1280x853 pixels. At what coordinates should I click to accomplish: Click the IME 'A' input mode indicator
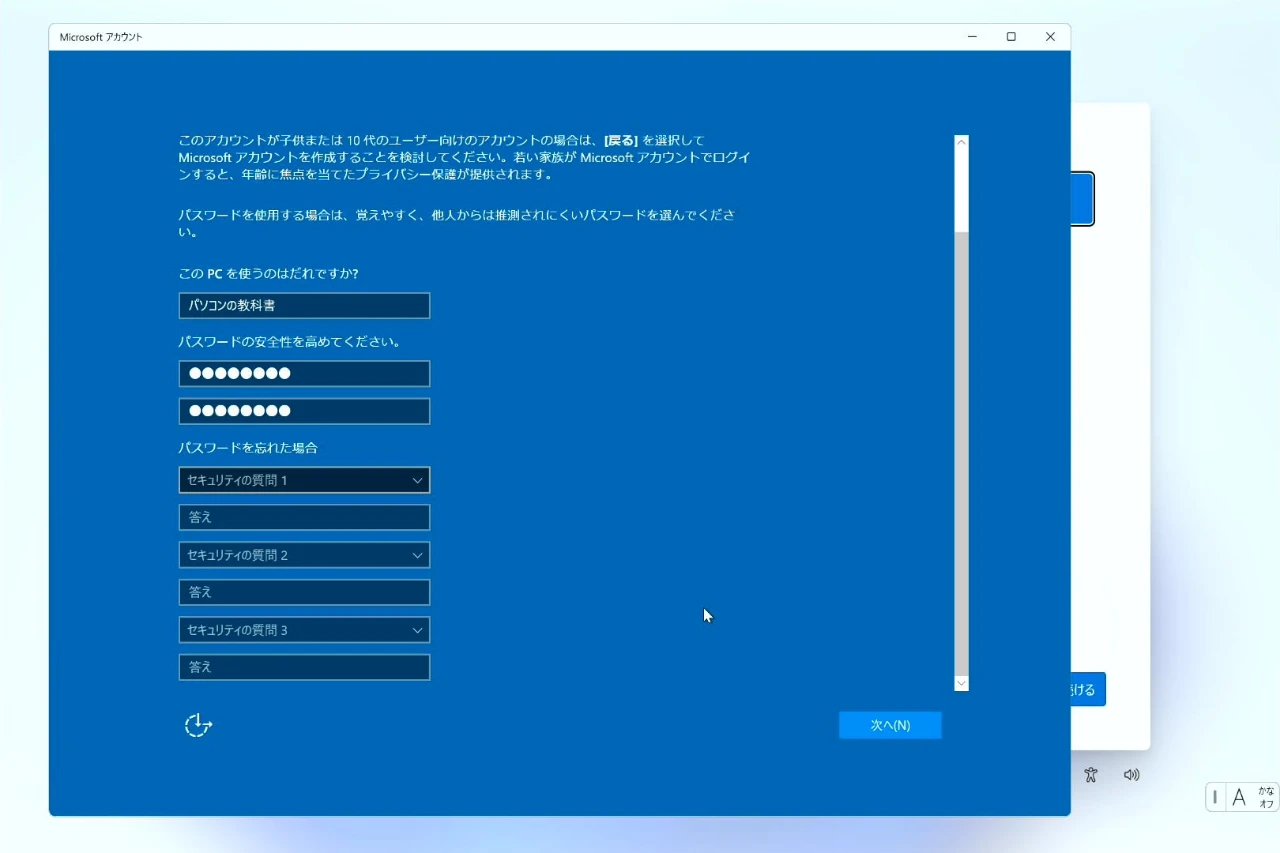coord(1239,797)
